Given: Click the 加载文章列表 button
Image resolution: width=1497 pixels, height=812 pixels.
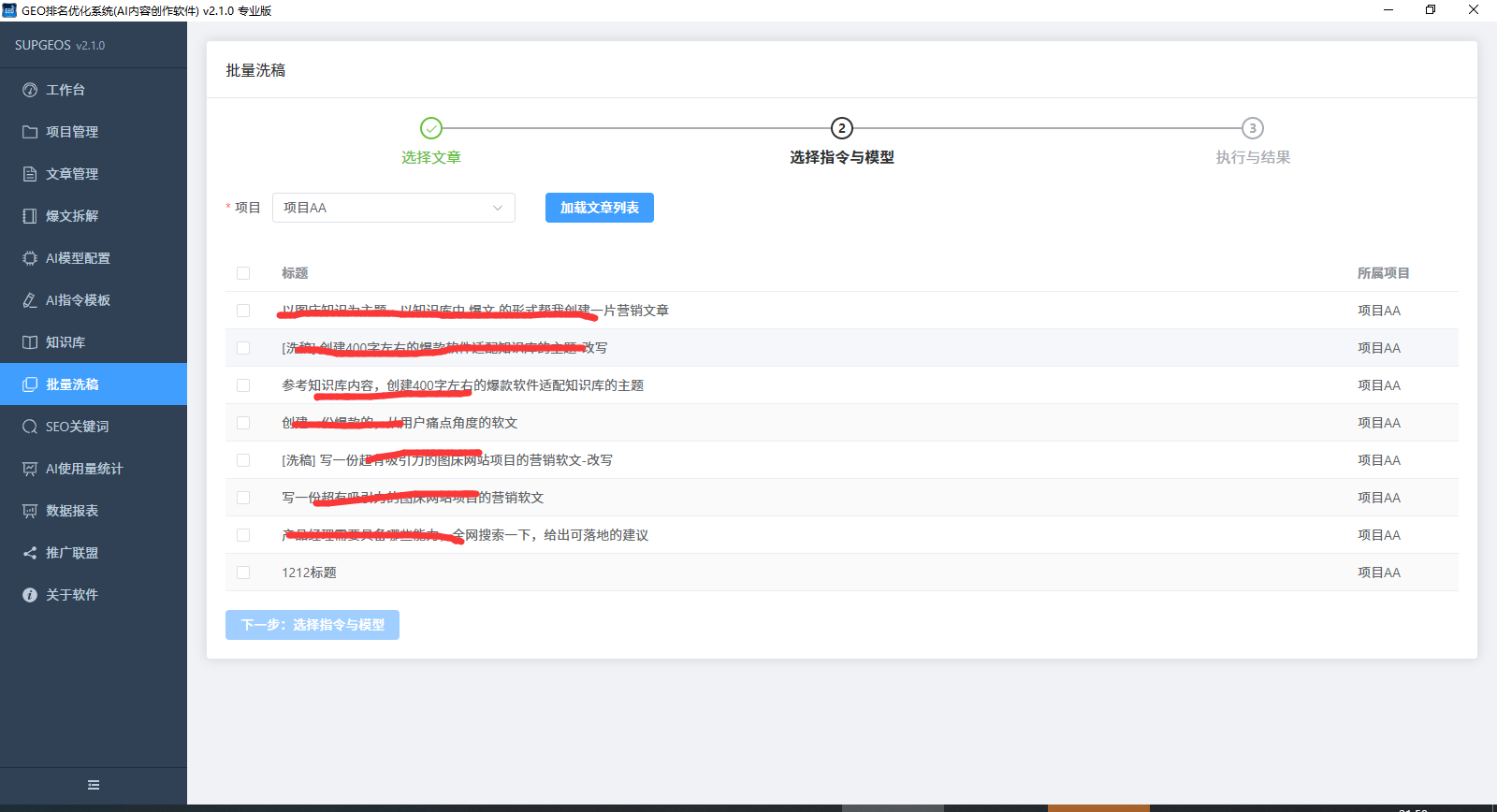Looking at the screenshot, I should coord(600,208).
